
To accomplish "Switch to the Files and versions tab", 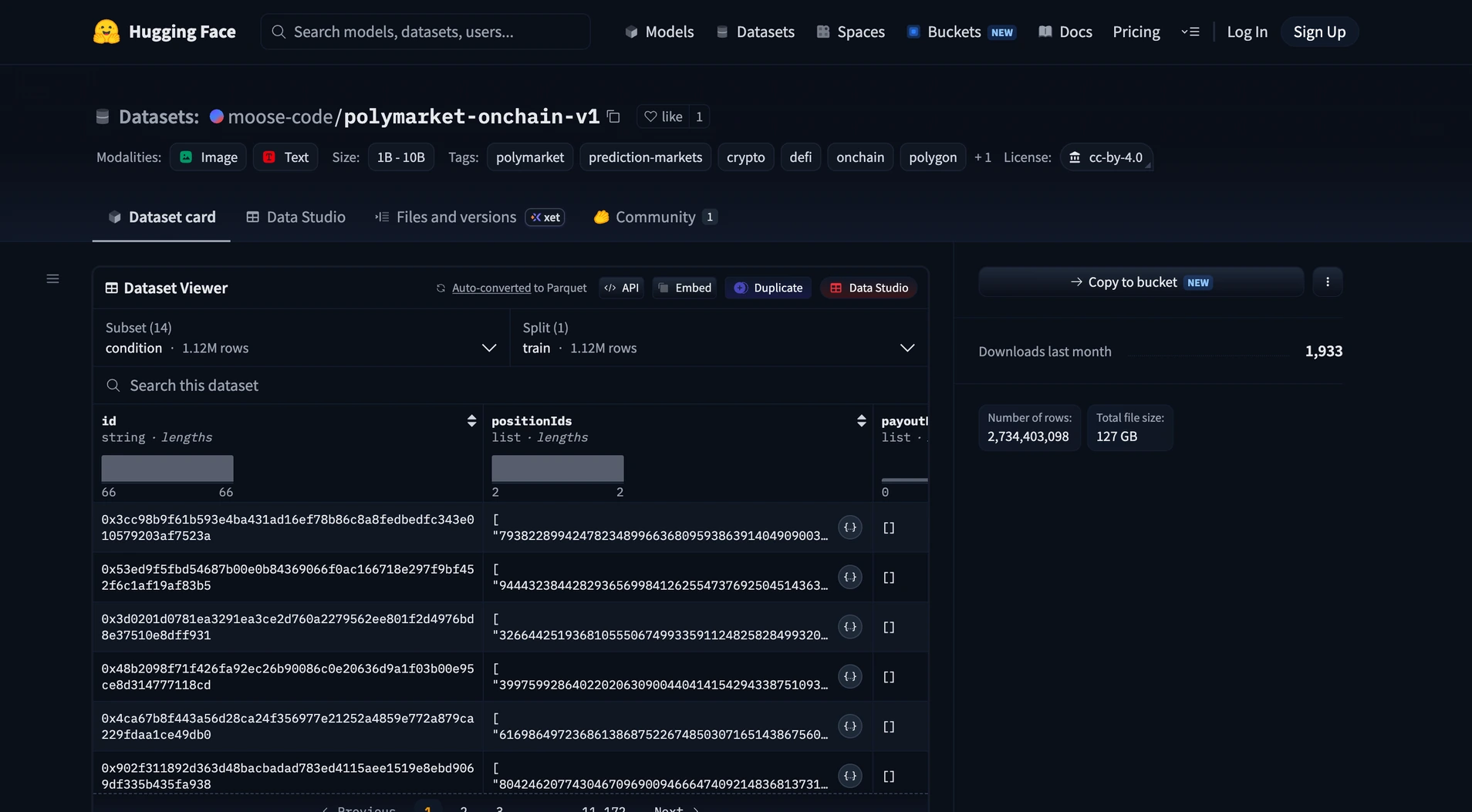I will click(x=469, y=217).
